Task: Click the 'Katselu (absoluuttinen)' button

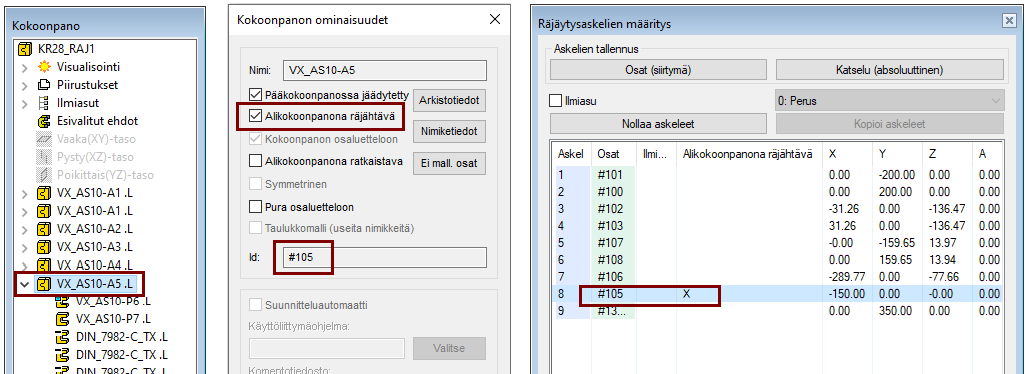Action: [x=890, y=70]
